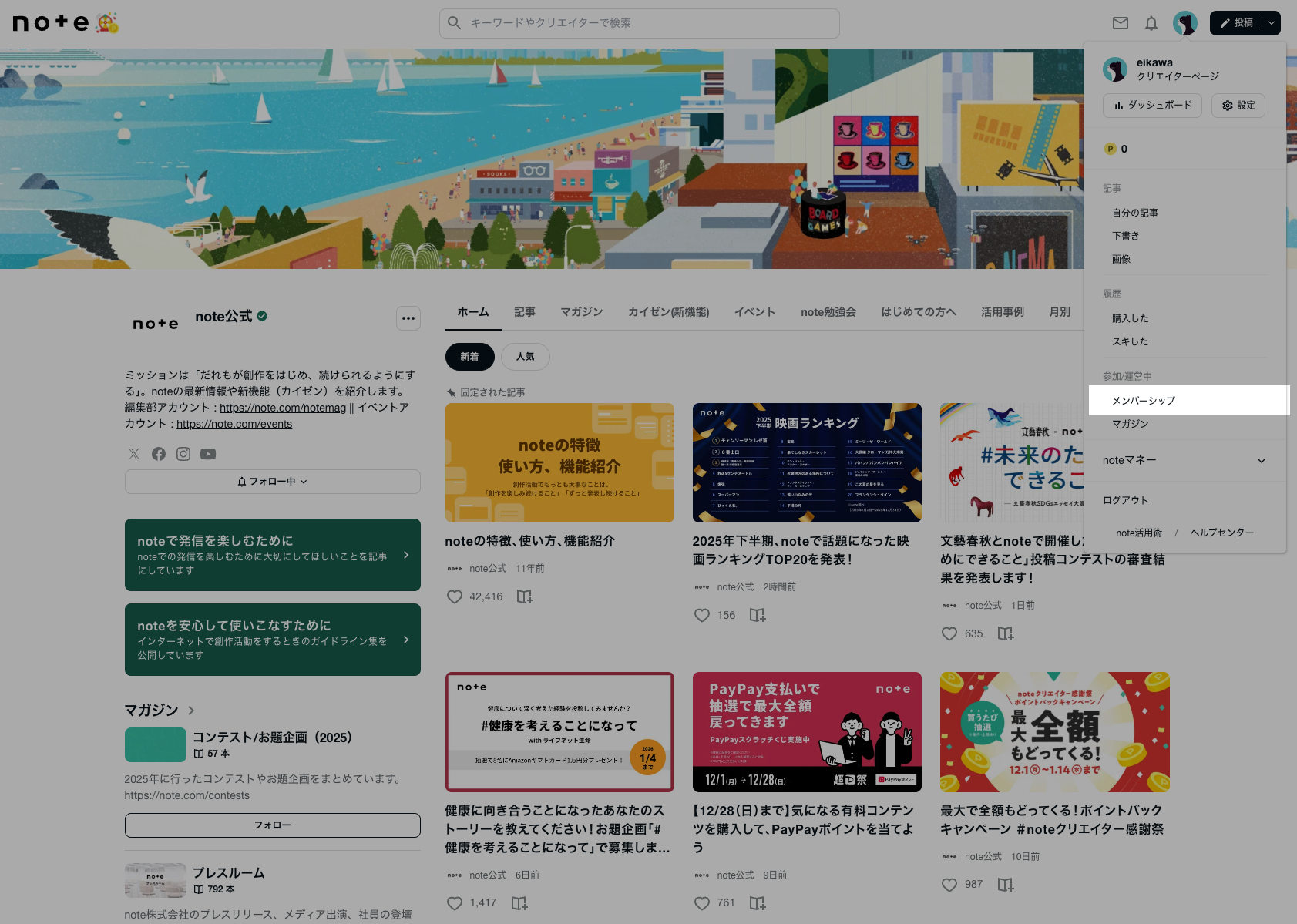This screenshot has height=924, width=1297.
Task: Switch to the カイゼン(新機能) tab
Action: [669, 312]
